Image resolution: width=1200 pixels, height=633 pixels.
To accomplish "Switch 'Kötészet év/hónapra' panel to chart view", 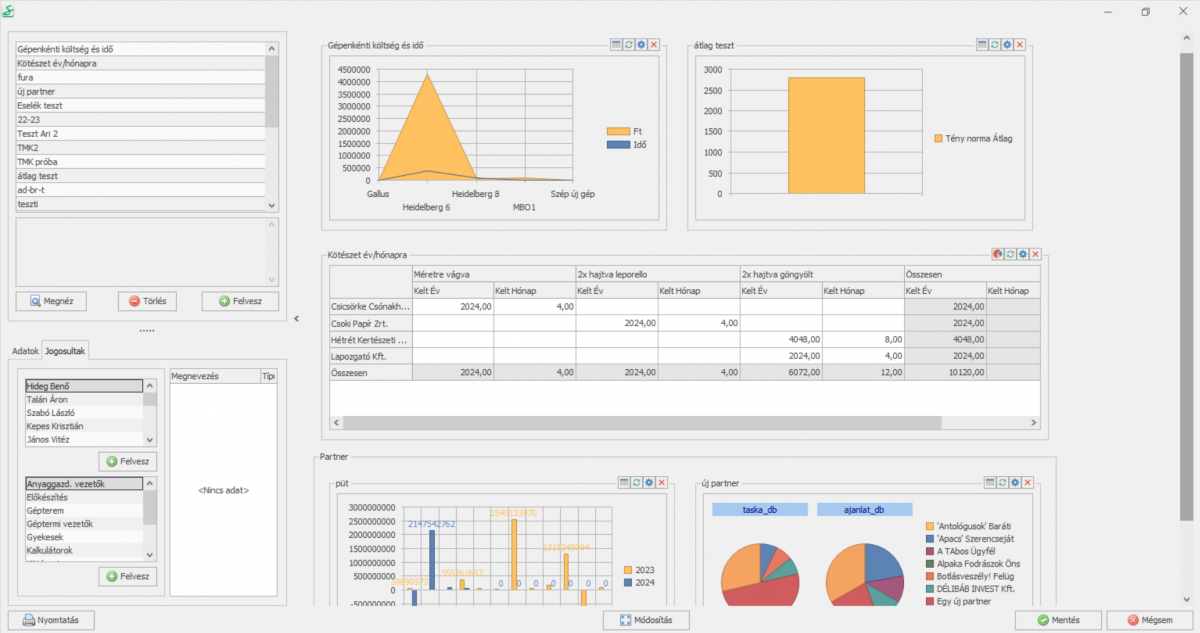I will click(998, 255).
